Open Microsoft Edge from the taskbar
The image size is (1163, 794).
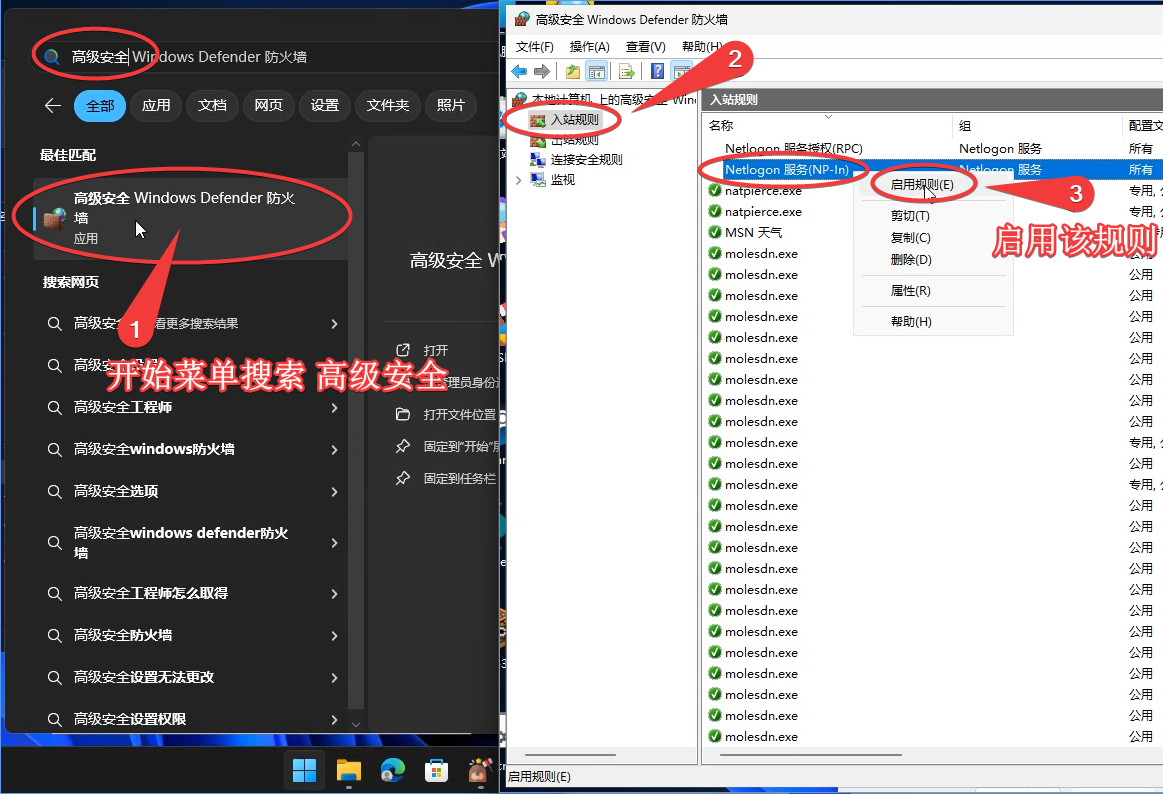point(392,770)
